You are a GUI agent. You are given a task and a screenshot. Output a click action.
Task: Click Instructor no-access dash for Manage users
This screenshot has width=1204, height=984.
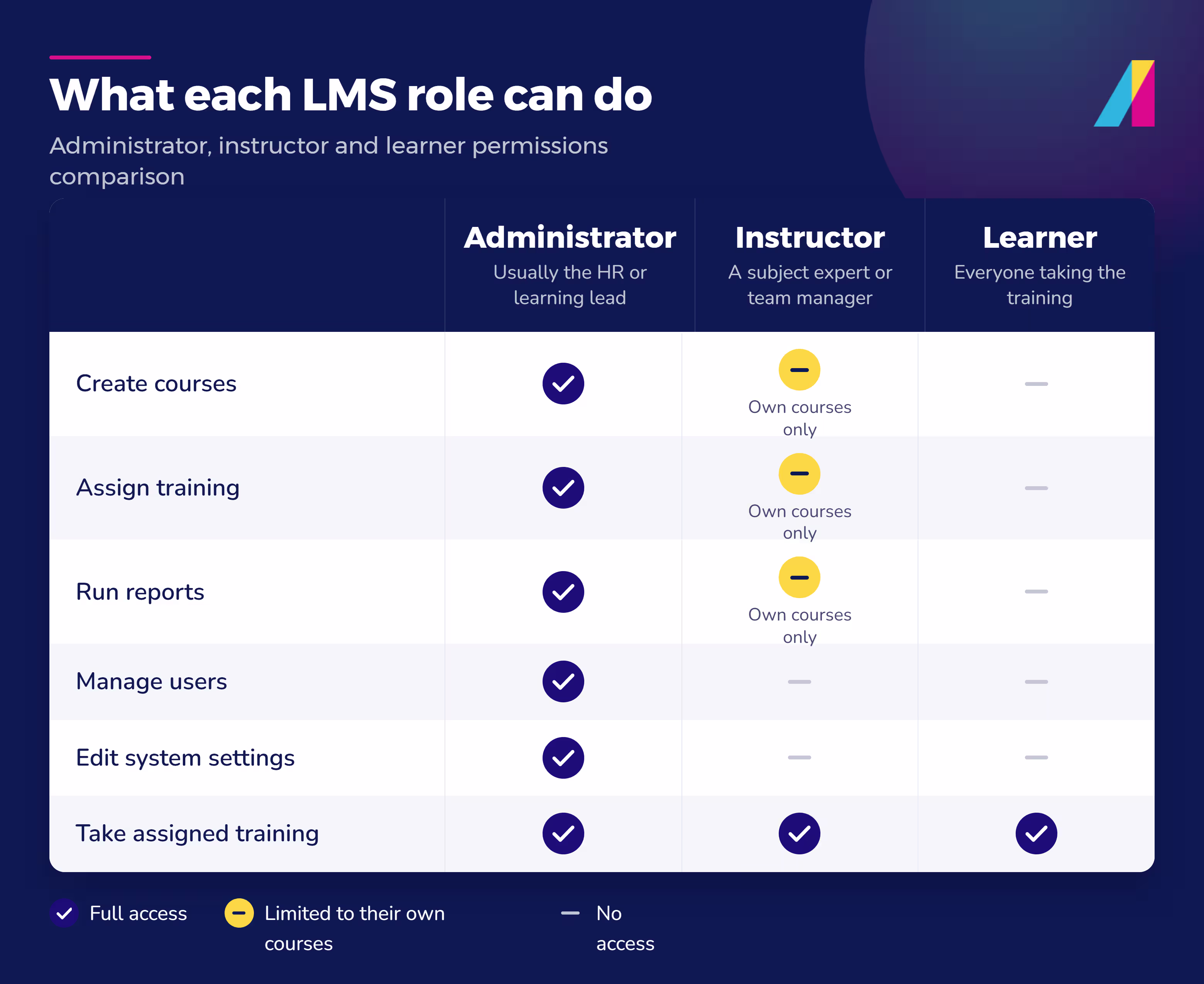[799, 681]
